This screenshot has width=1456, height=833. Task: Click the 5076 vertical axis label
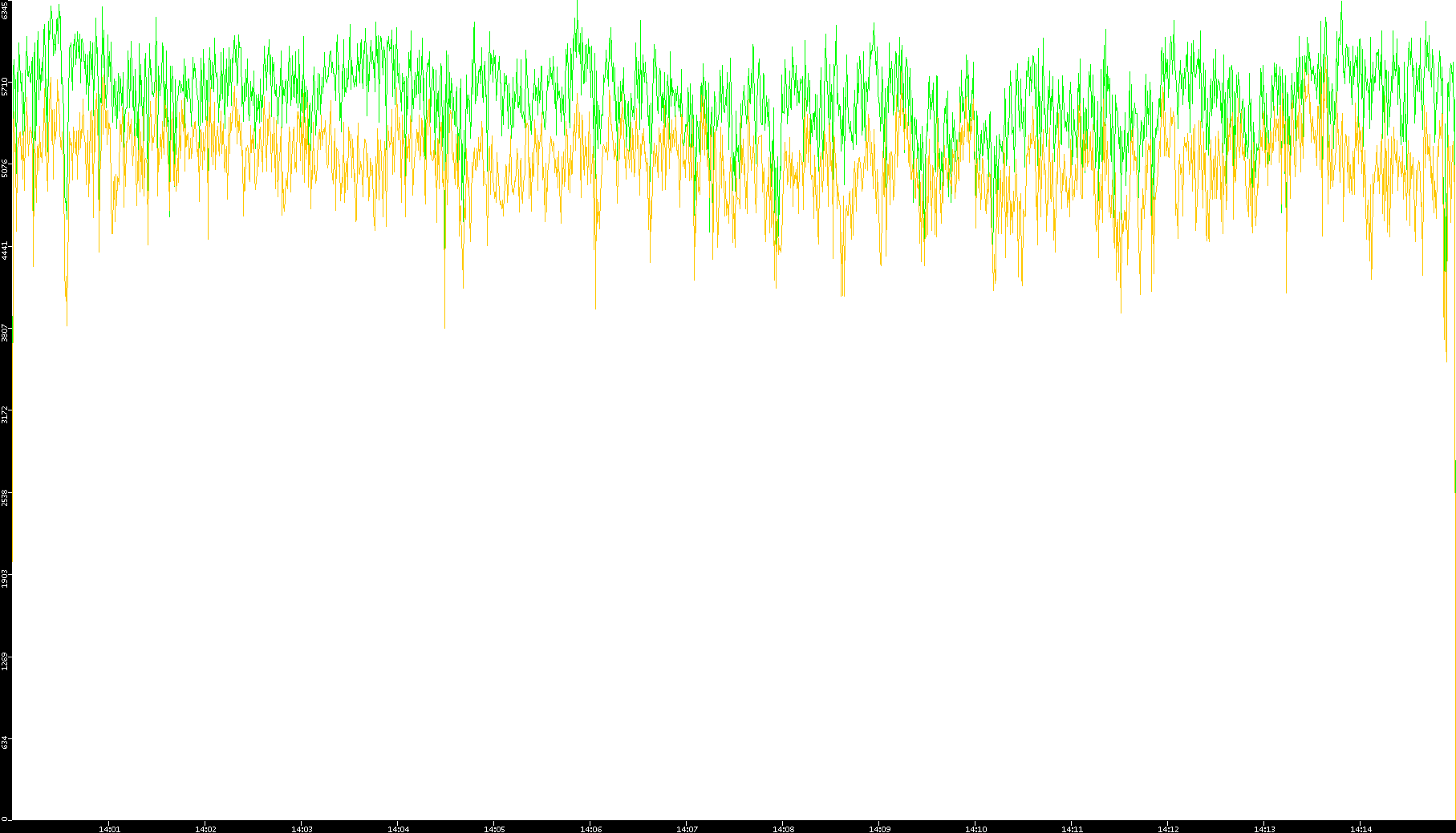pos(5,168)
